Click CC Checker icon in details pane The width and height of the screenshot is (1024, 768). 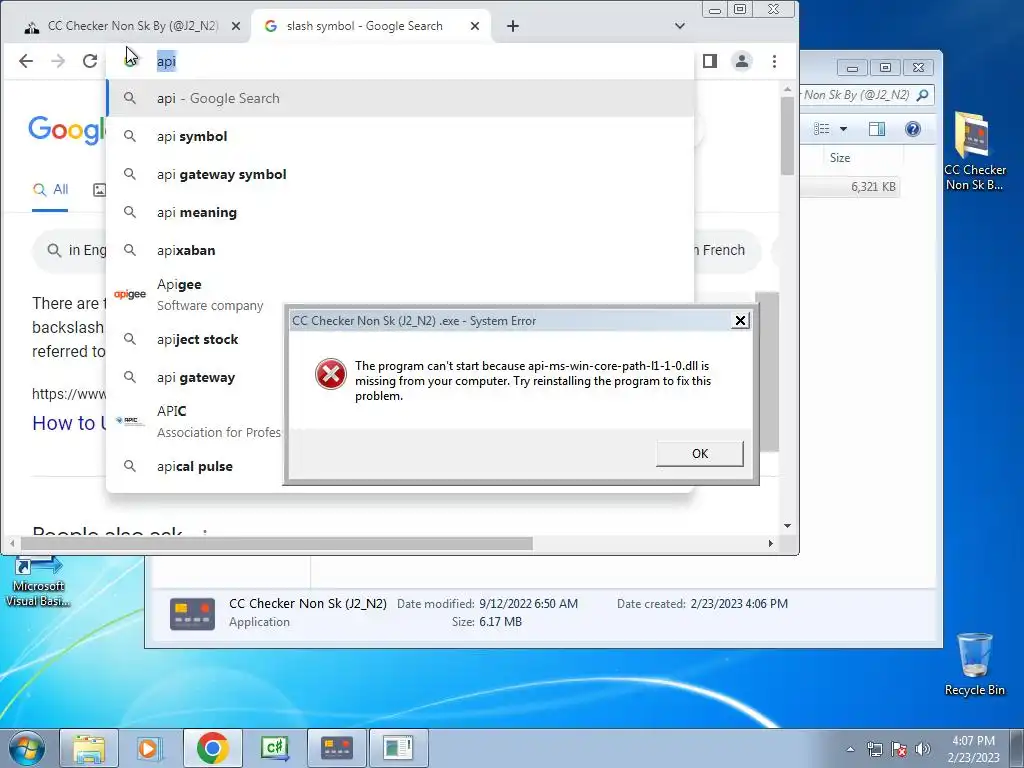(x=192, y=614)
